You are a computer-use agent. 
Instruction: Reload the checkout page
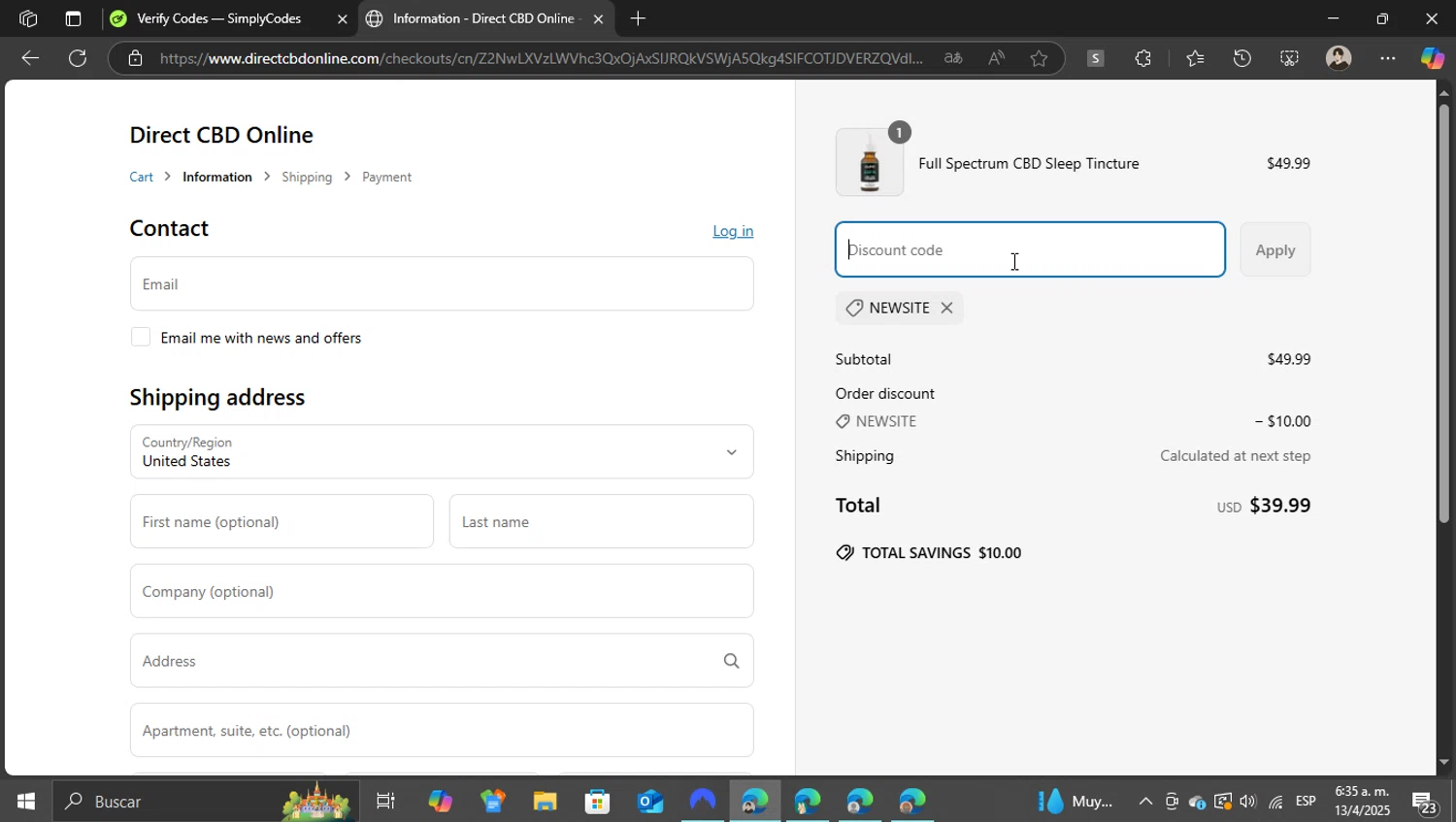pos(78,58)
